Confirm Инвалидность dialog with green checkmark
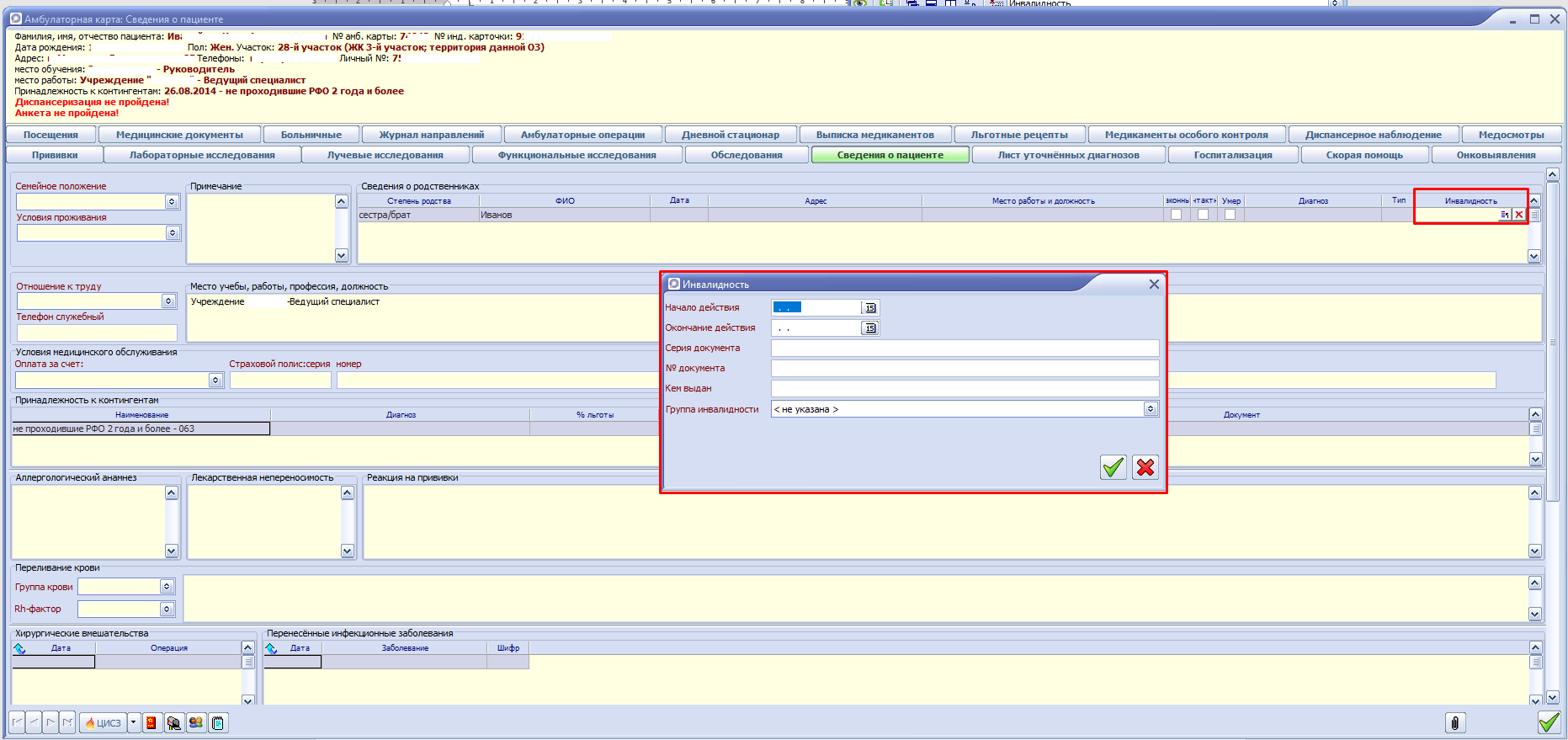Image resolution: width=1568 pixels, height=740 pixels. click(x=1113, y=467)
